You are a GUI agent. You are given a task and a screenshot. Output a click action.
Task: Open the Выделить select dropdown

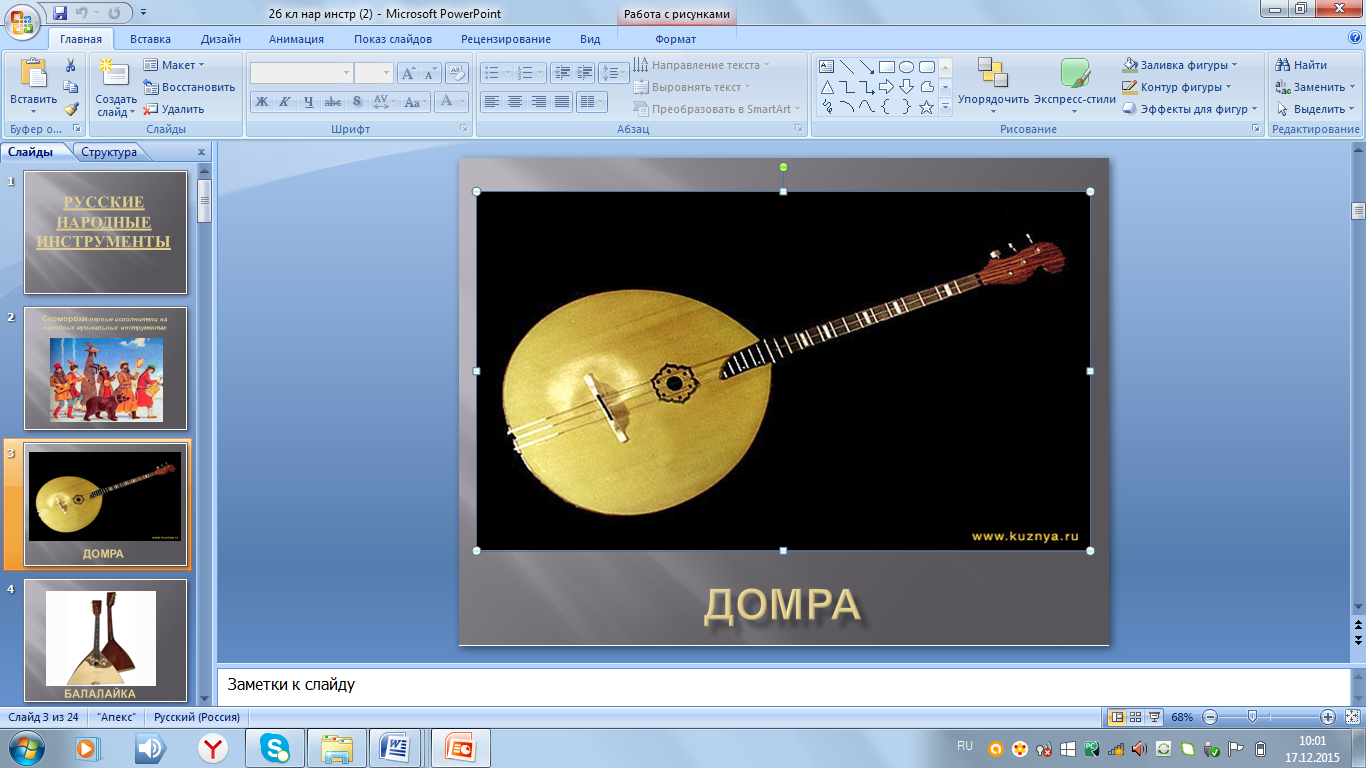pos(1315,109)
